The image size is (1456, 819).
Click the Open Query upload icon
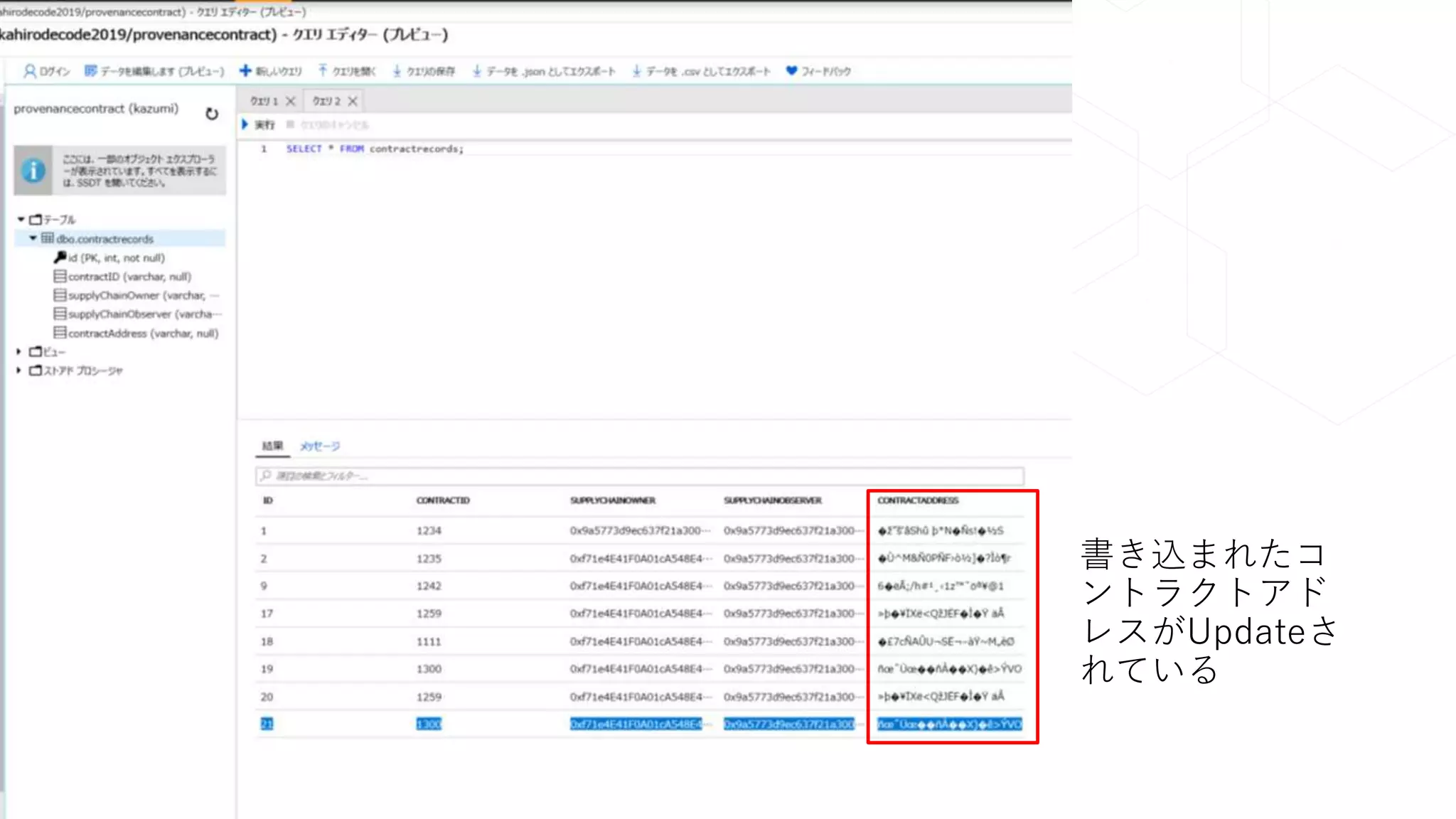[323, 70]
